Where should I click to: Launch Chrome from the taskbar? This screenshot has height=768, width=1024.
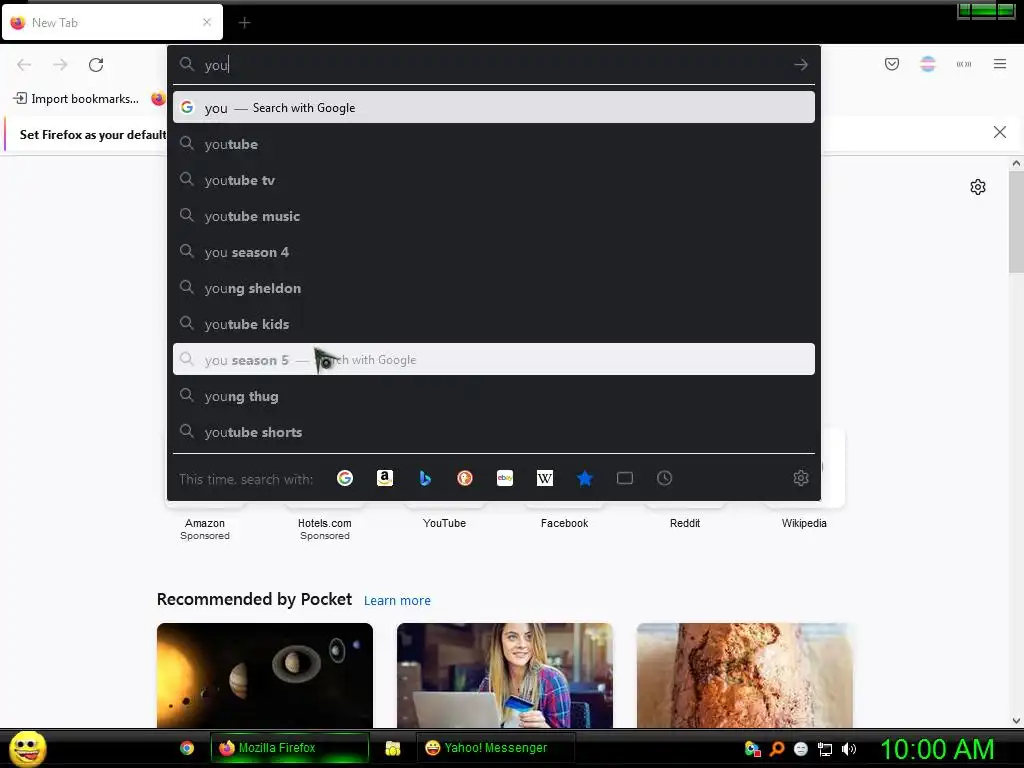(x=187, y=748)
